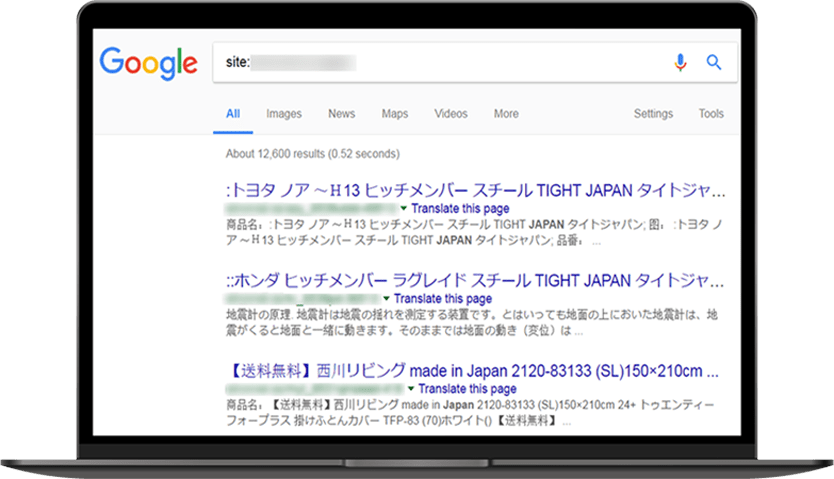Click the blurred URL under 西川リビング result
The height and width of the screenshot is (479, 834).
point(315,389)
